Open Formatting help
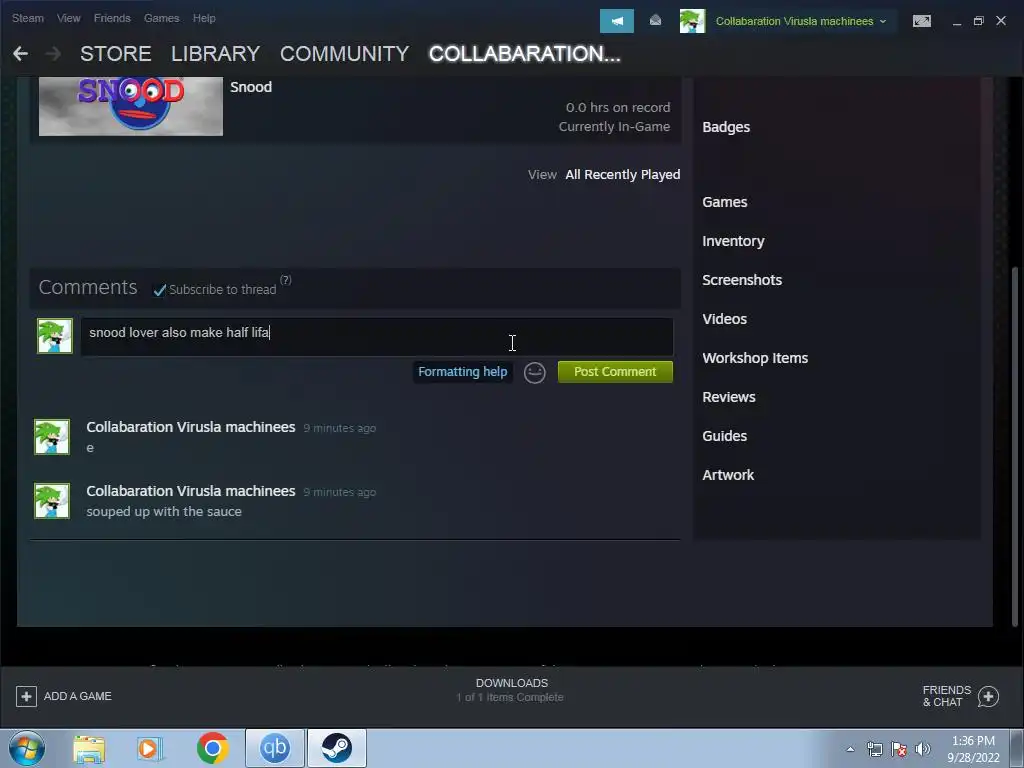 click(462, 372)
